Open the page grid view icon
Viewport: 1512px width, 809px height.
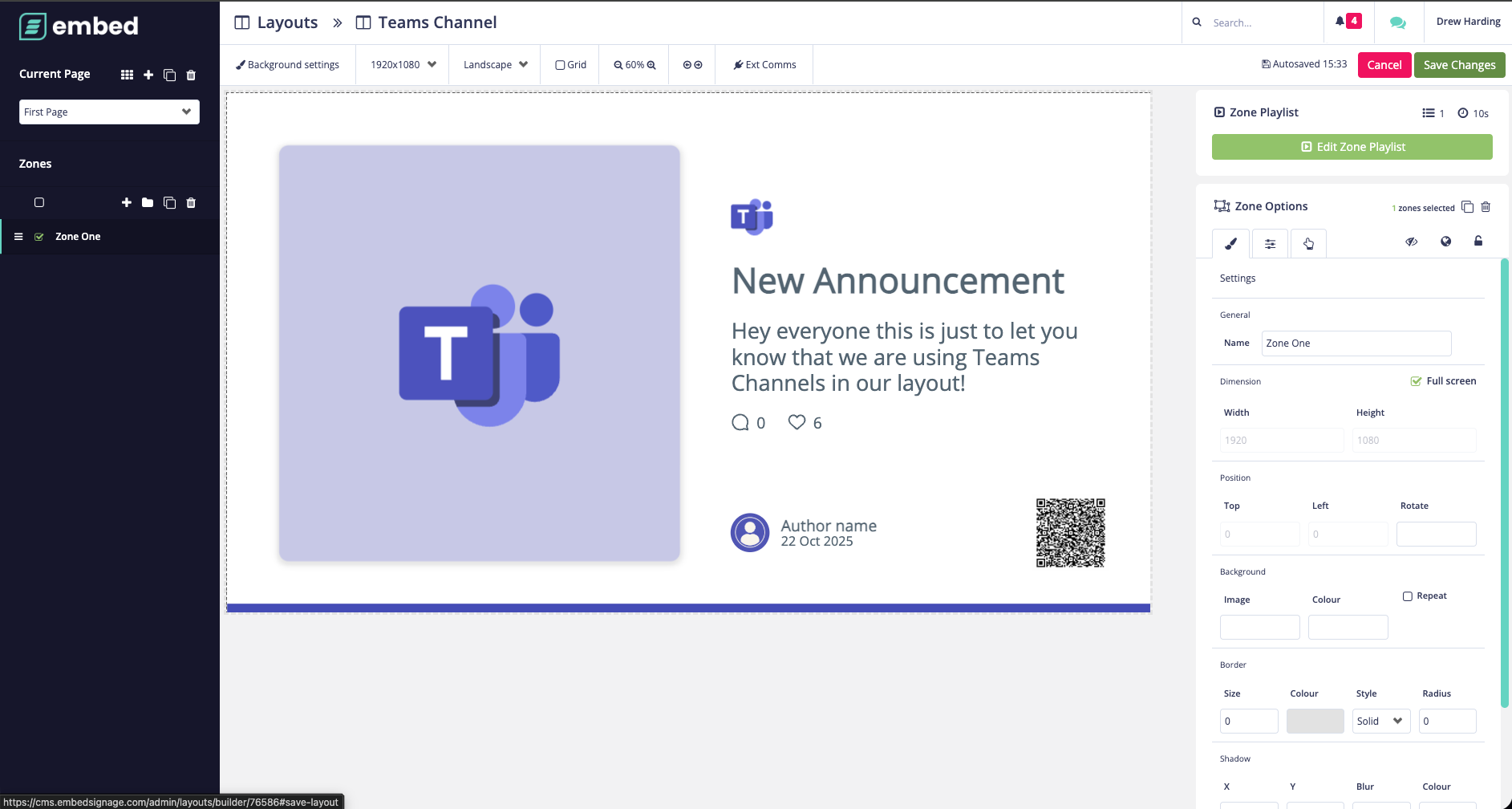tap(127, 75)
